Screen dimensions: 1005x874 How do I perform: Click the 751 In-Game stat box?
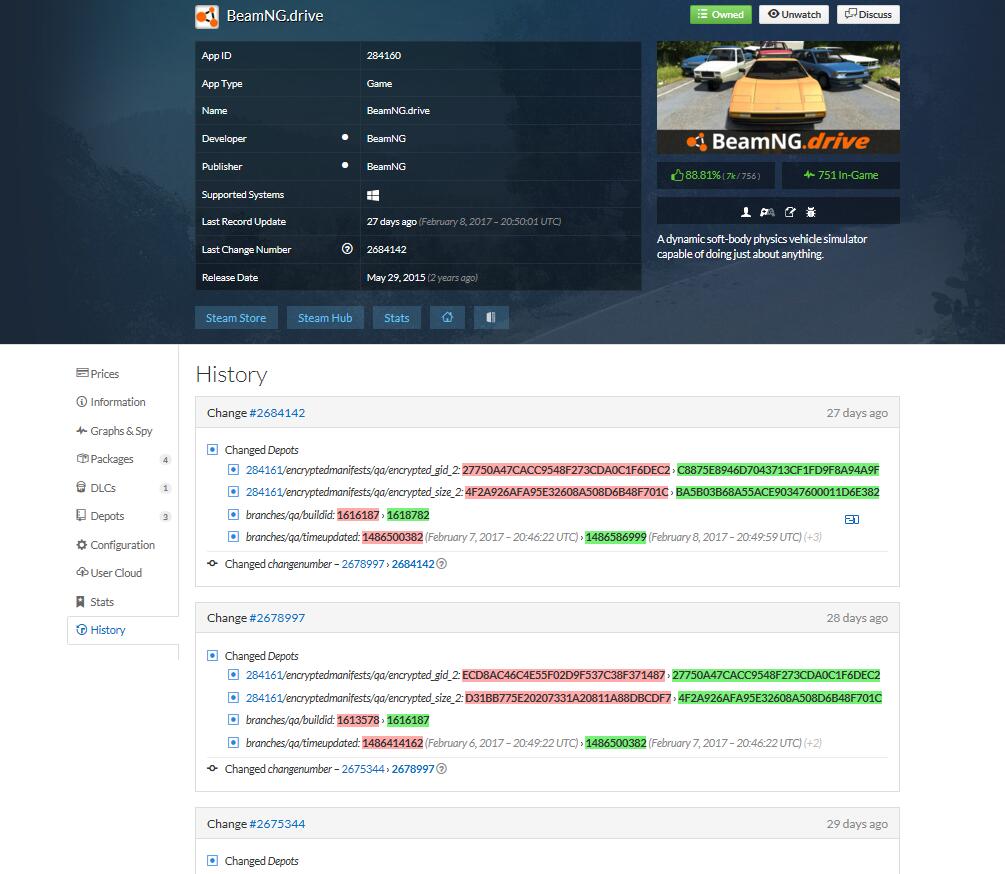point(840,175)
